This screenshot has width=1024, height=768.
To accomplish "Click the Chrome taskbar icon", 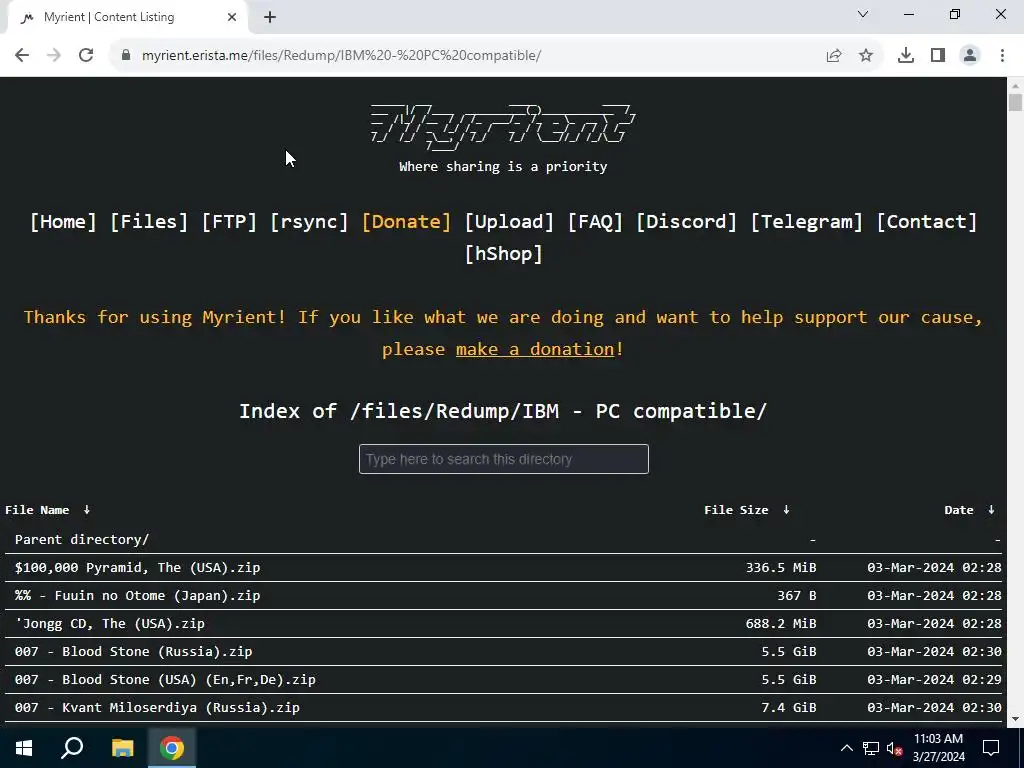I will (172, 748).
